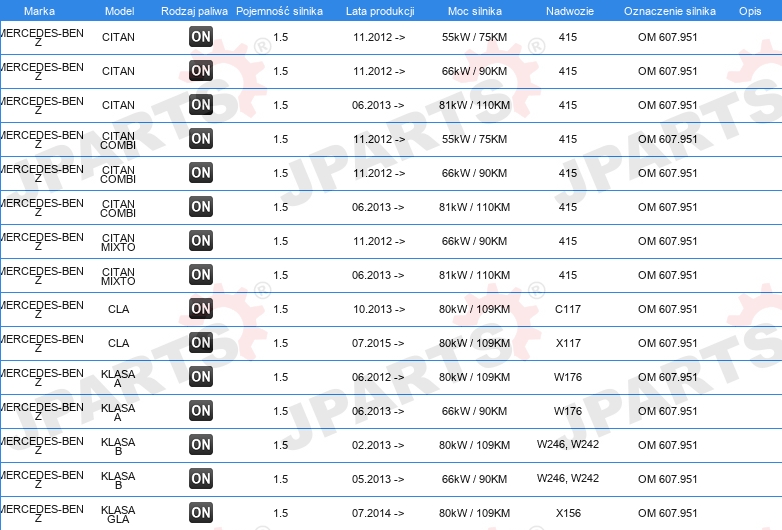Click the Opis column header
The height and width of the screenshot is (530, 782).
[x=750, y=11]
